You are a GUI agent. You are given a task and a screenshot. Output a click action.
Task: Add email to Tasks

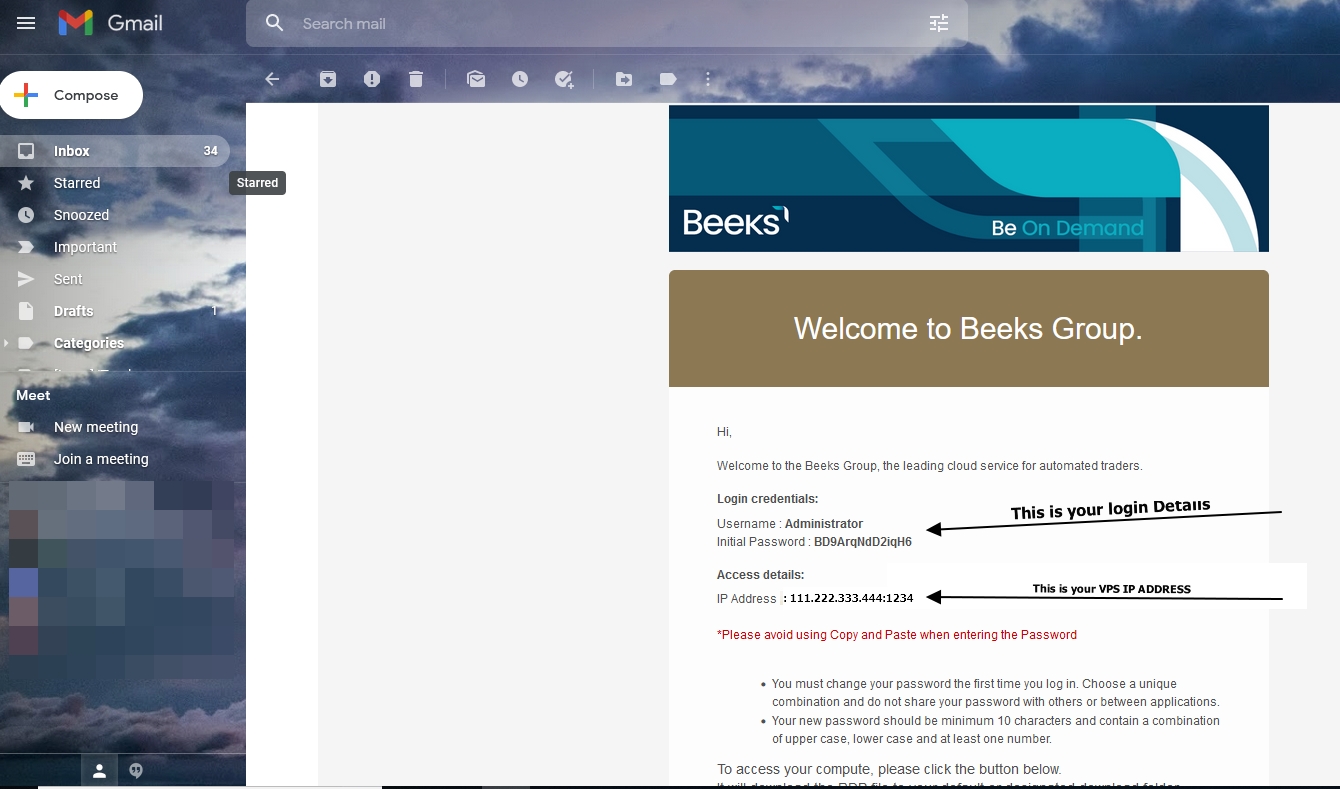click(x=564, y=79)
